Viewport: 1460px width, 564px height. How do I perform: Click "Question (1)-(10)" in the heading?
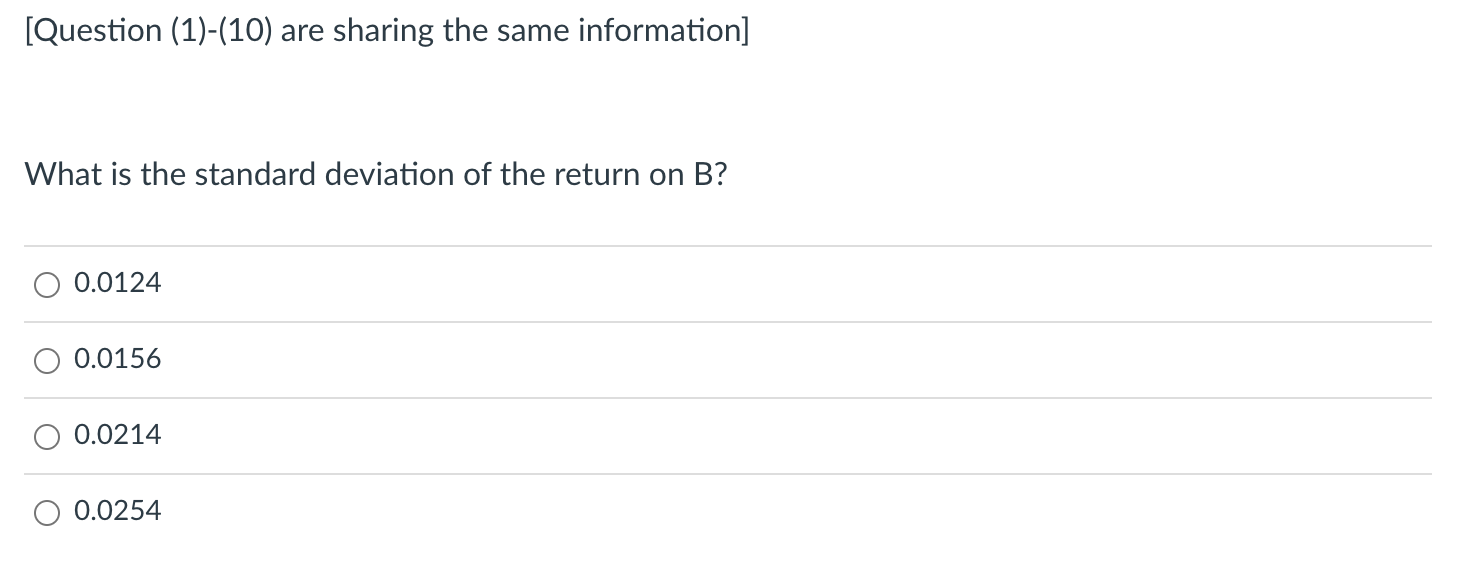(x=148, y=32)
